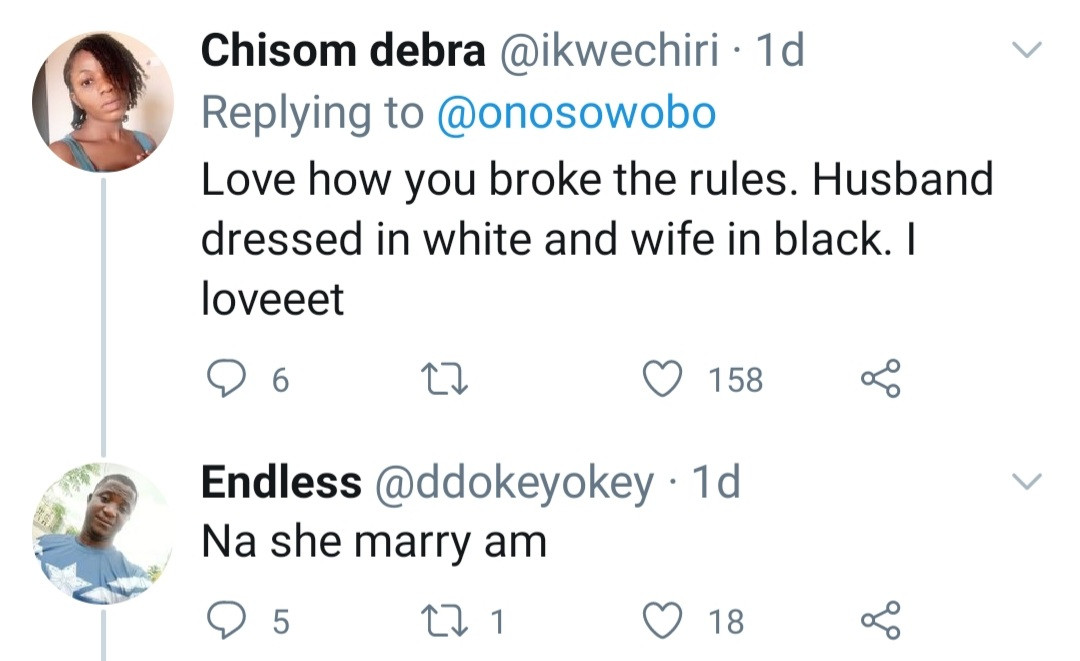Open dropdown menu on Chisom debra's tweet

coord(1028,50)
